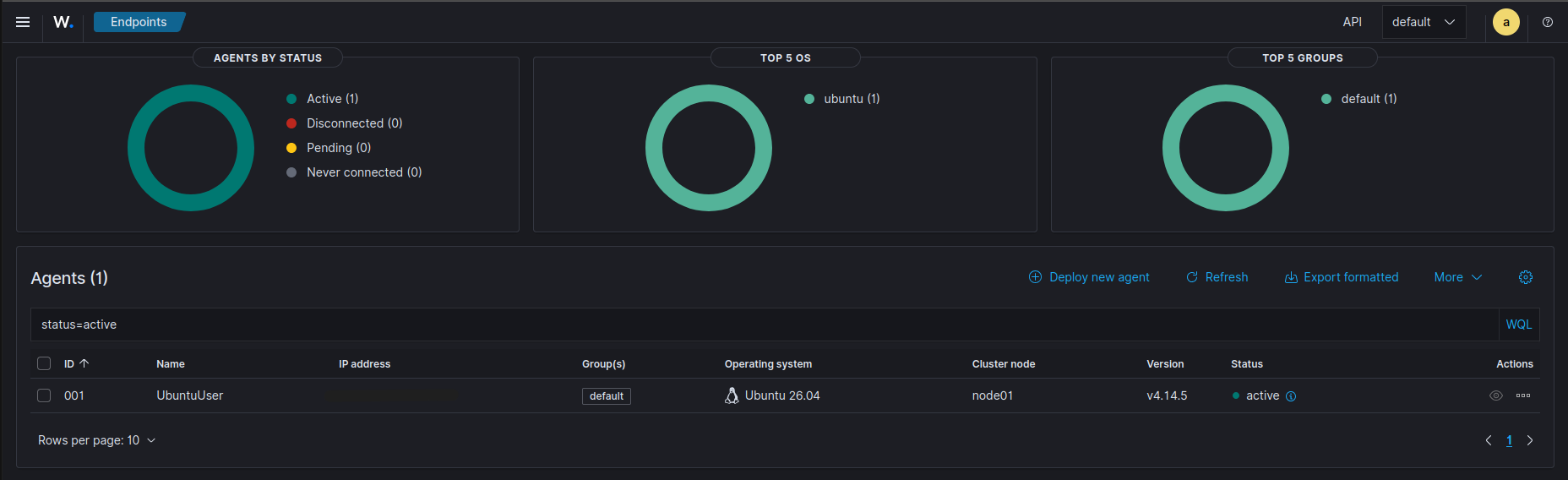Open table settings gear icon

(1525, 277)
